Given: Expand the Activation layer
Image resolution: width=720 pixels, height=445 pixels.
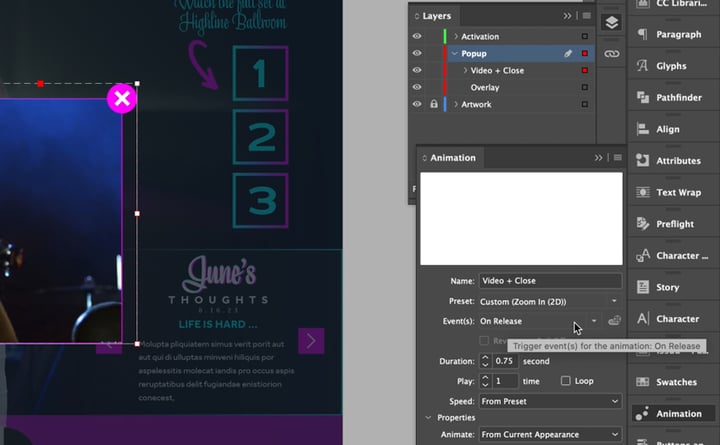Looking at the screenshot, I should [x=456, y=36].
